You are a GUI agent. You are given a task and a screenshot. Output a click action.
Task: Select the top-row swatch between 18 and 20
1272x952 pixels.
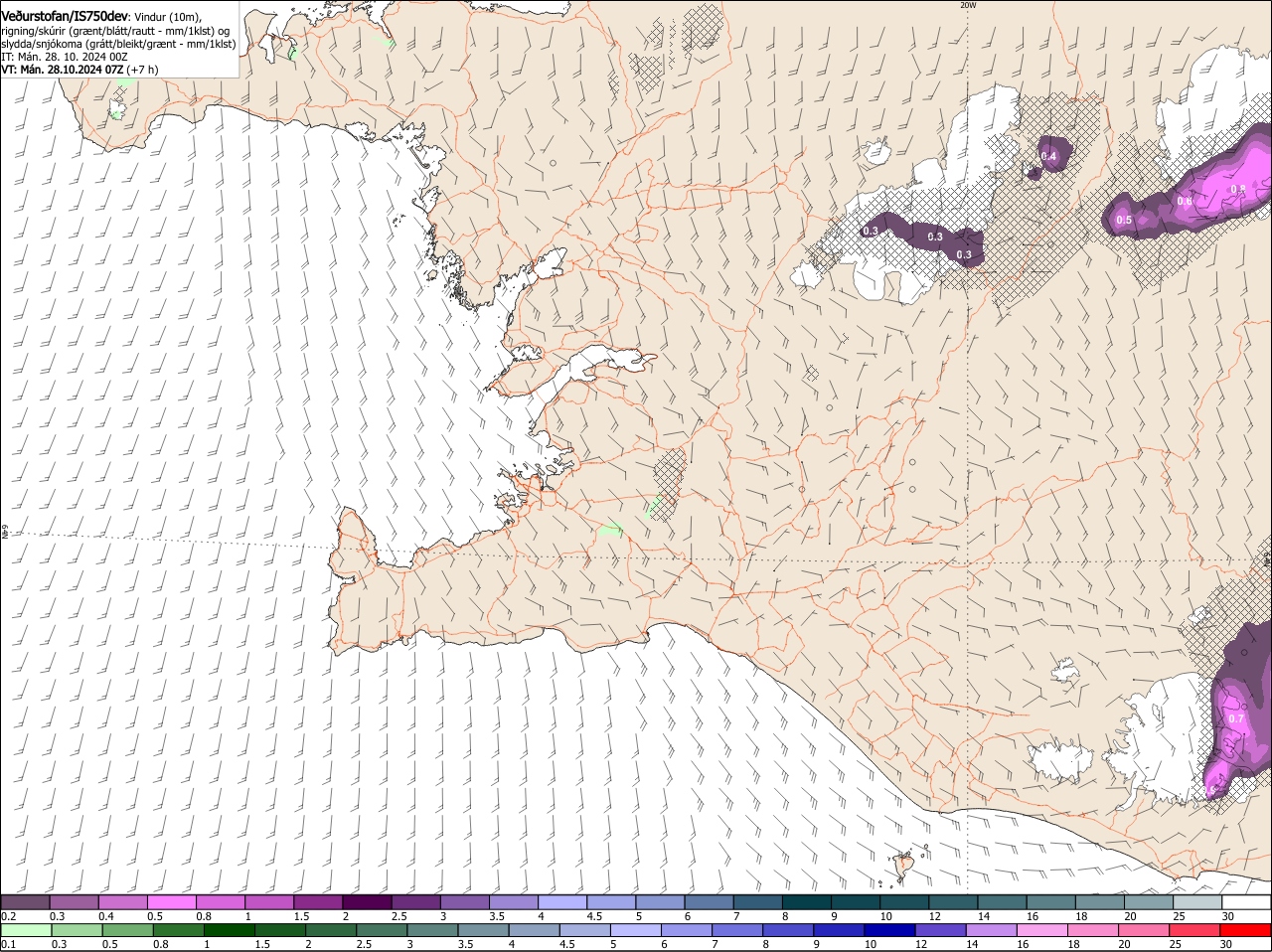(x=1100, y=901)
